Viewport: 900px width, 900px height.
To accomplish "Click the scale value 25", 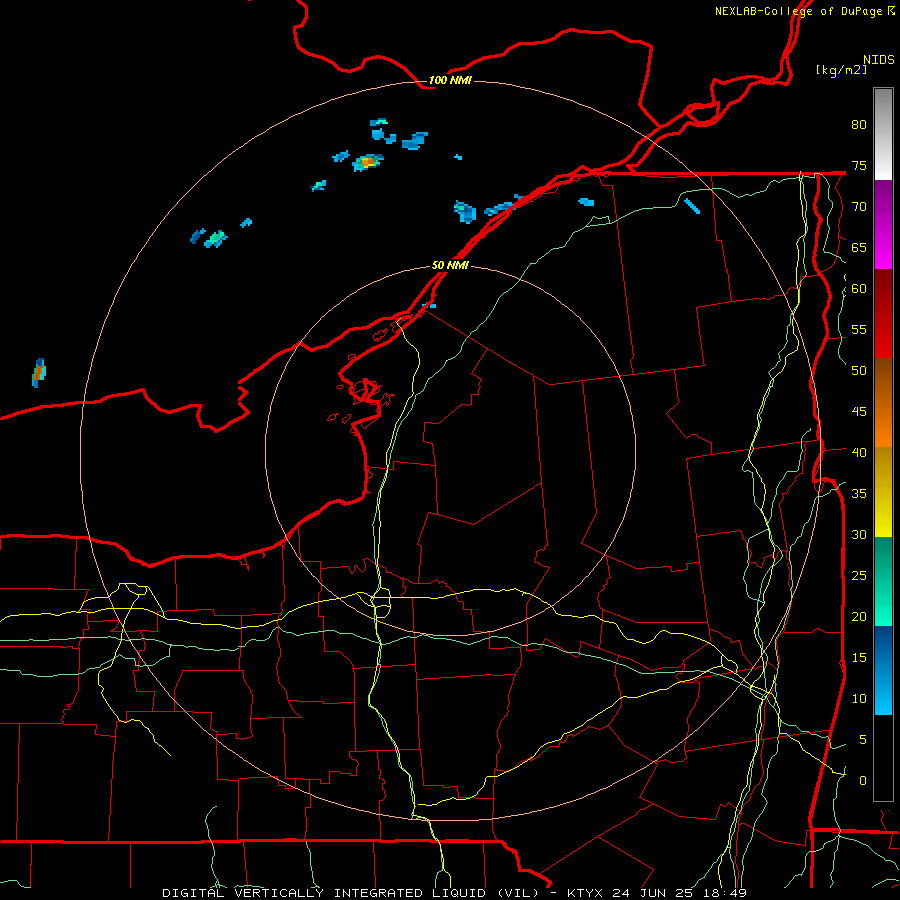I will 859,576.
